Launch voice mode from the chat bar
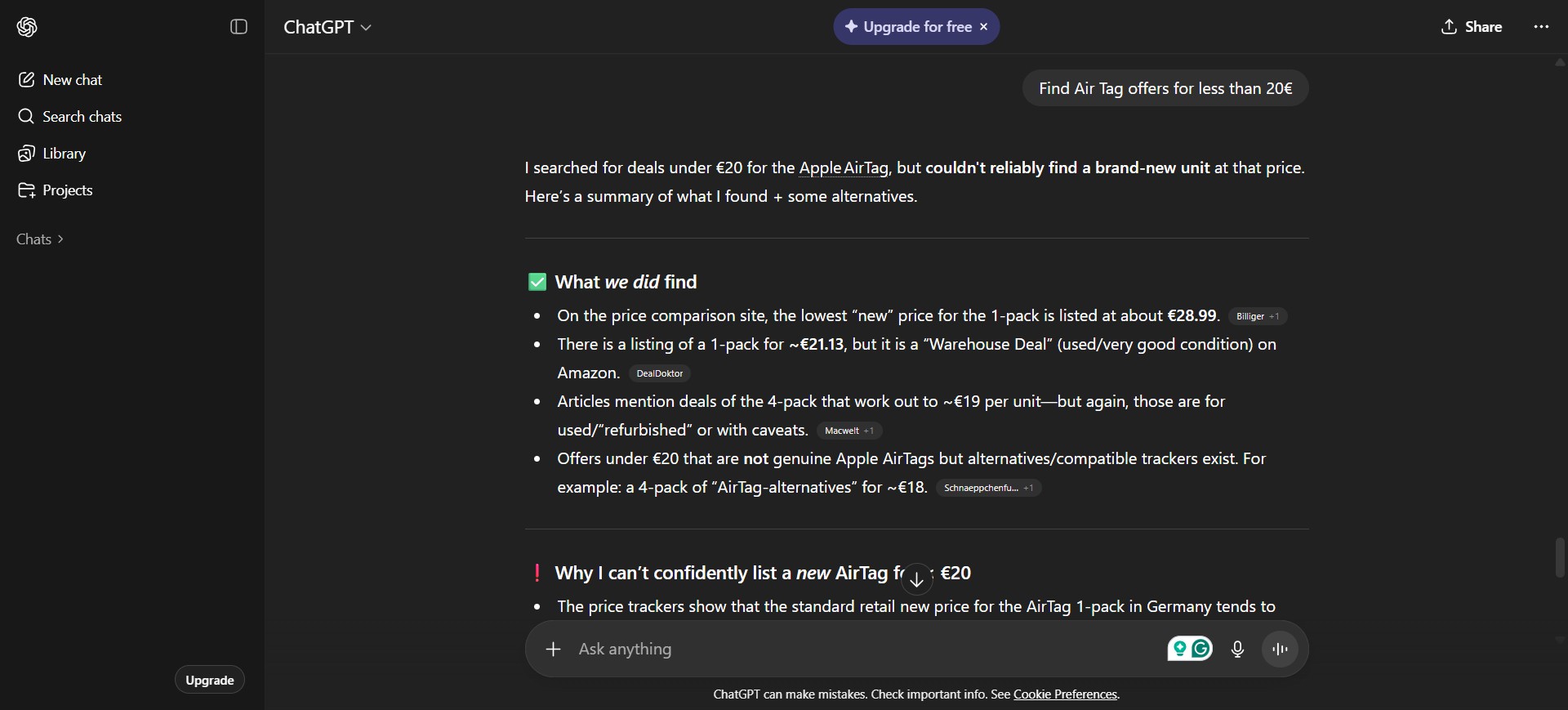Viewport: 1568px width, 710px height. [1279, 650]
